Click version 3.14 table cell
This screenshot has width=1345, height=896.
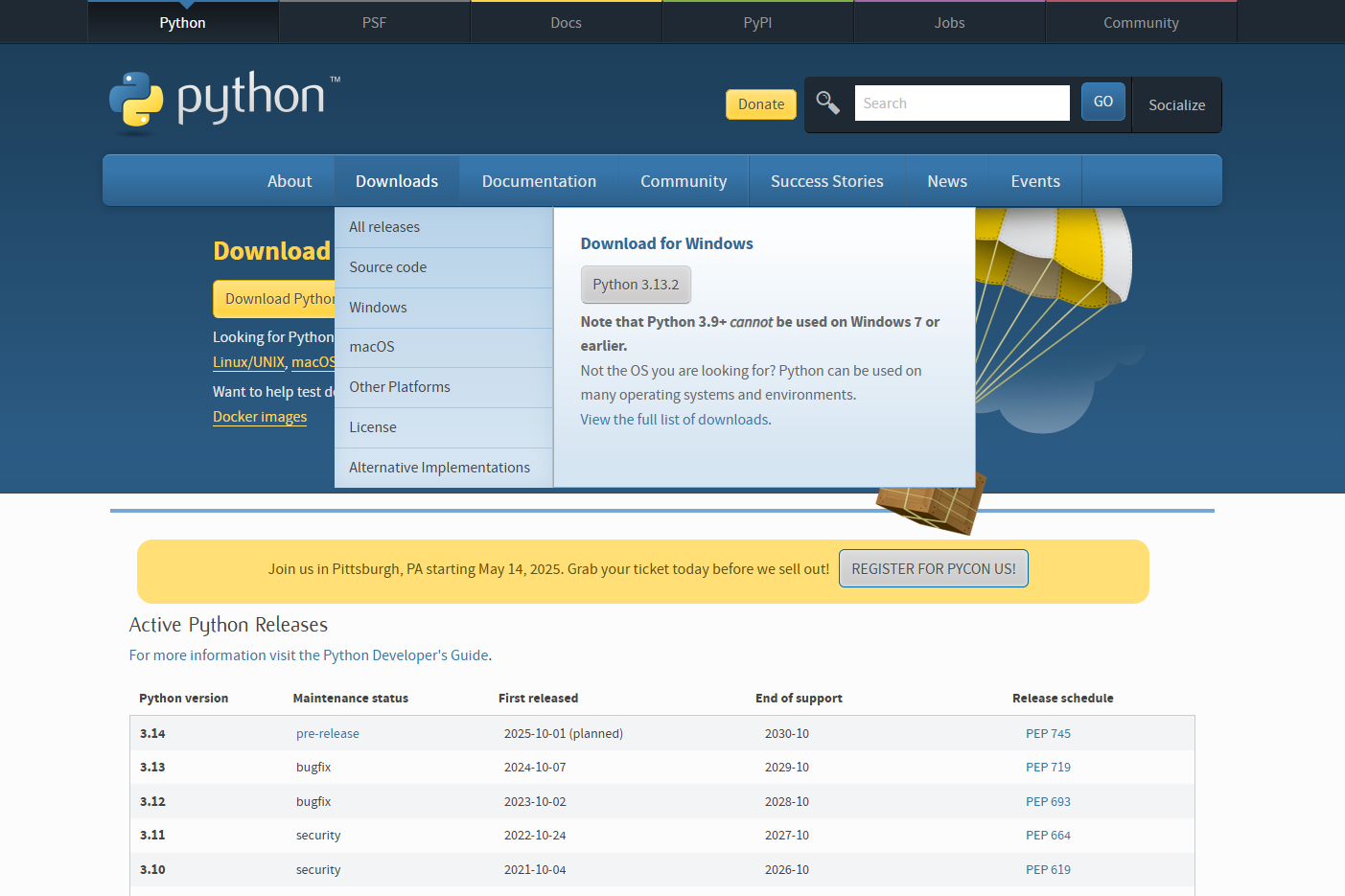(152, 734)
